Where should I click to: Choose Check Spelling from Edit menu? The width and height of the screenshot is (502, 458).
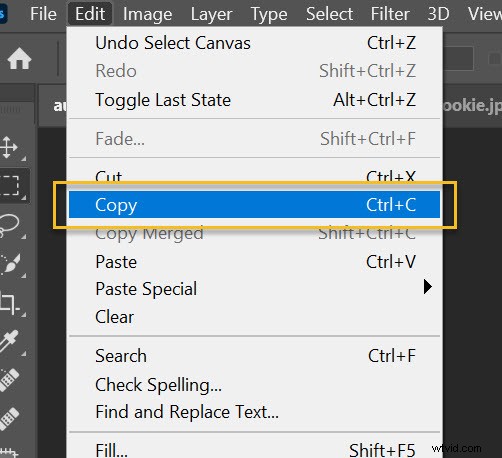point(255,385)
